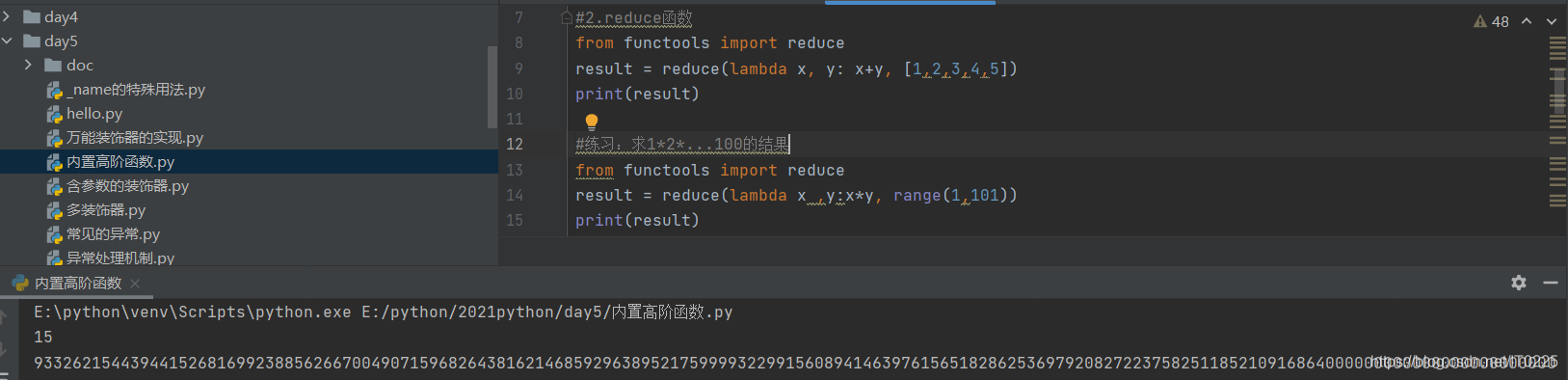Click Python icon on run tab
1568x380 pixels.
tap(20, 283)
